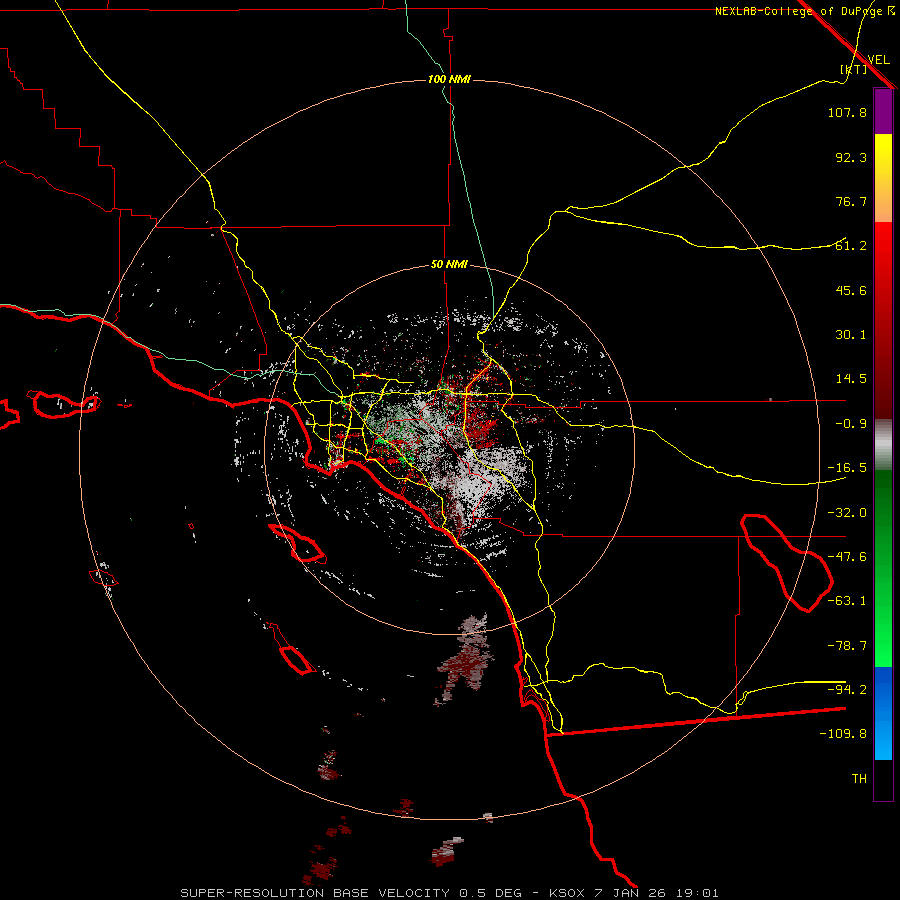Click the -47.6 velocity scale value
The height and width of the screenshot is (900, 900).
(847, 557)
